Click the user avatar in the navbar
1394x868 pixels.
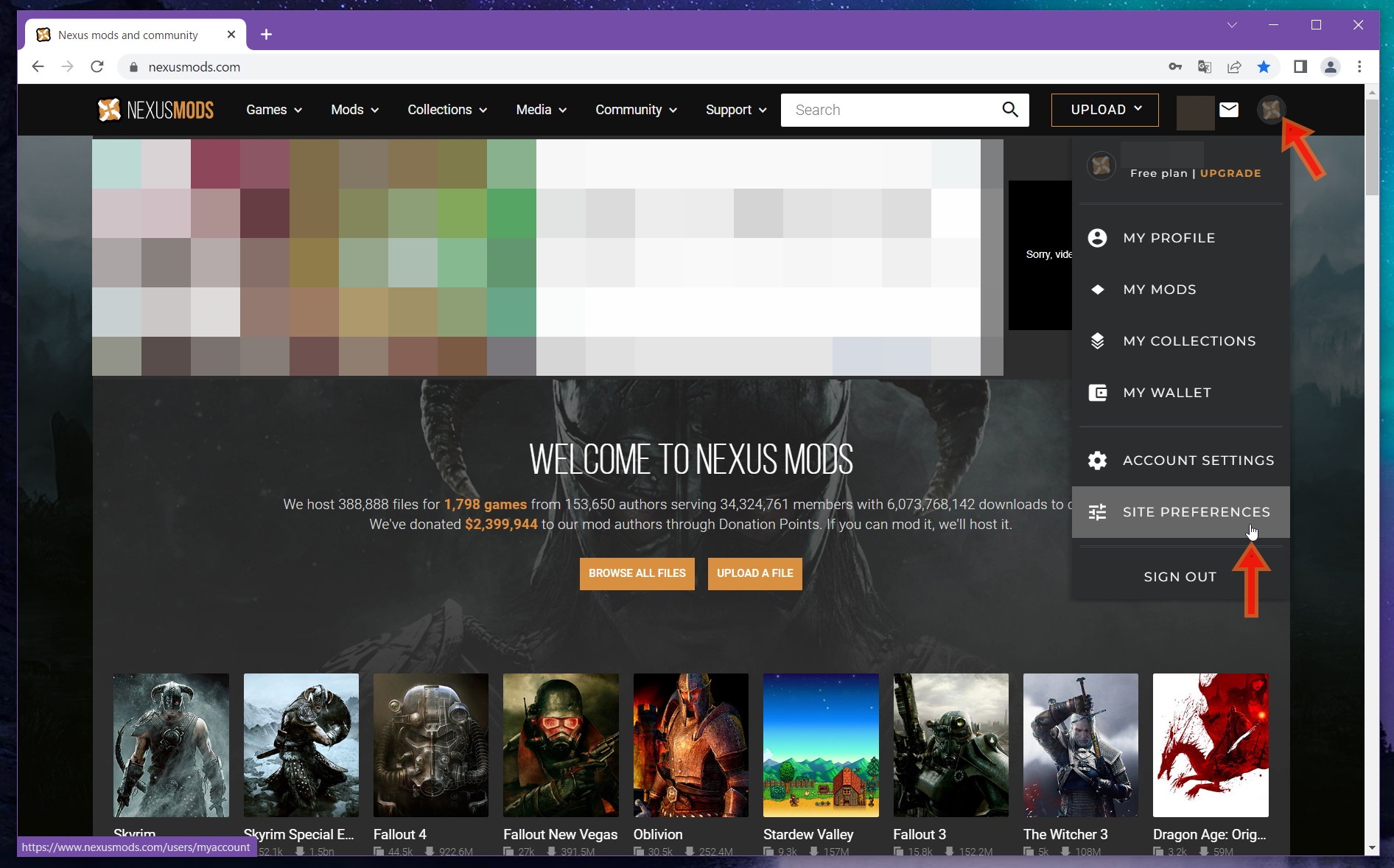[x=1271, y=110]
